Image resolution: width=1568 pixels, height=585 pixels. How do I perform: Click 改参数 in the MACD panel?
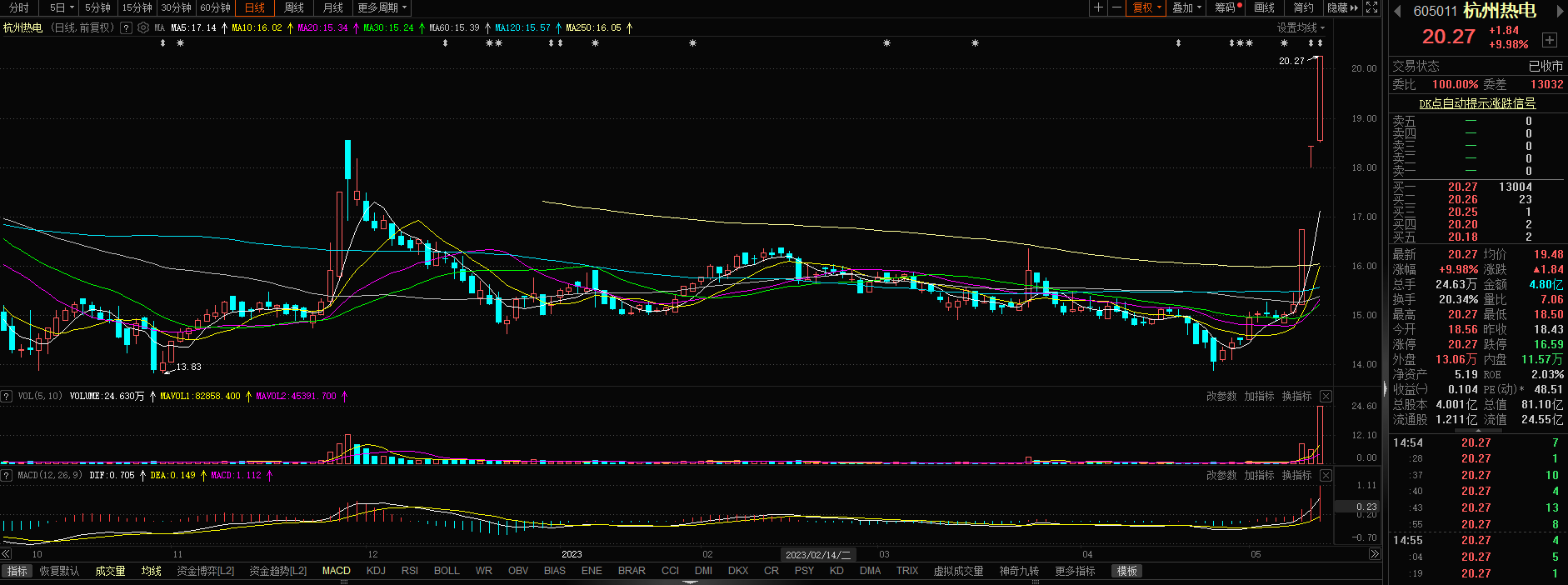click(1221, 475)
